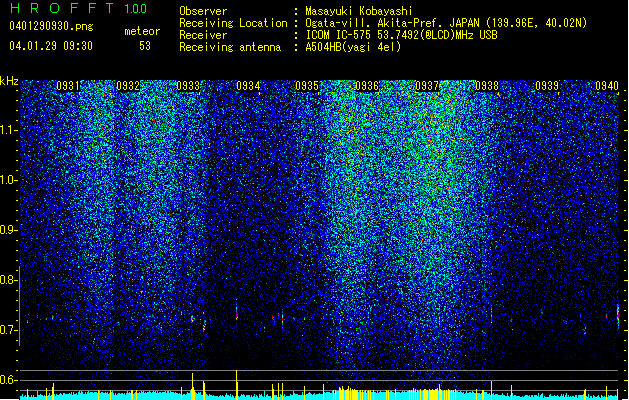Click the meteor label
Screen dimensions: 629x400
click(142, 31)
